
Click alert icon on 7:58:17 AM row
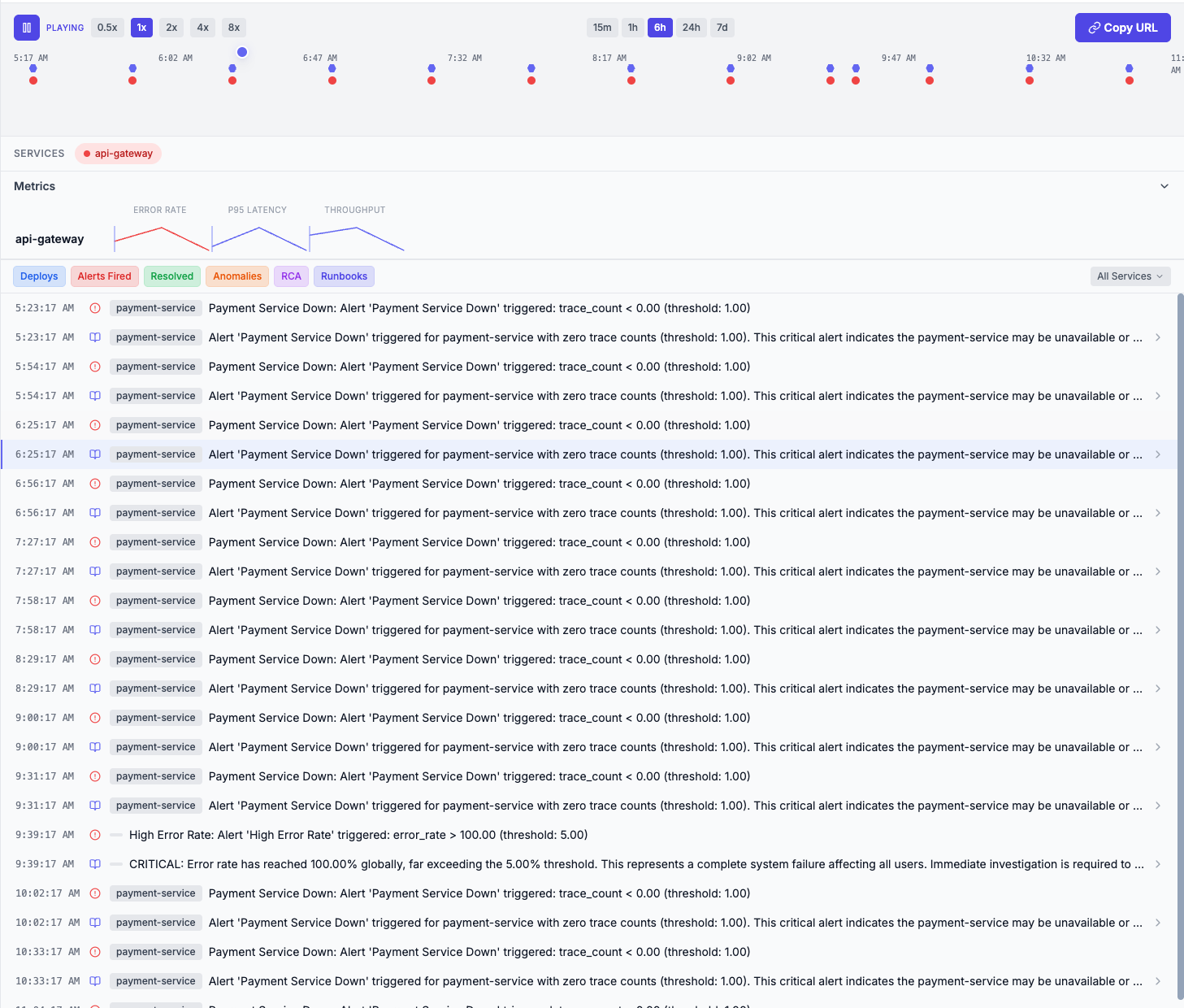[x=95, y=601]
